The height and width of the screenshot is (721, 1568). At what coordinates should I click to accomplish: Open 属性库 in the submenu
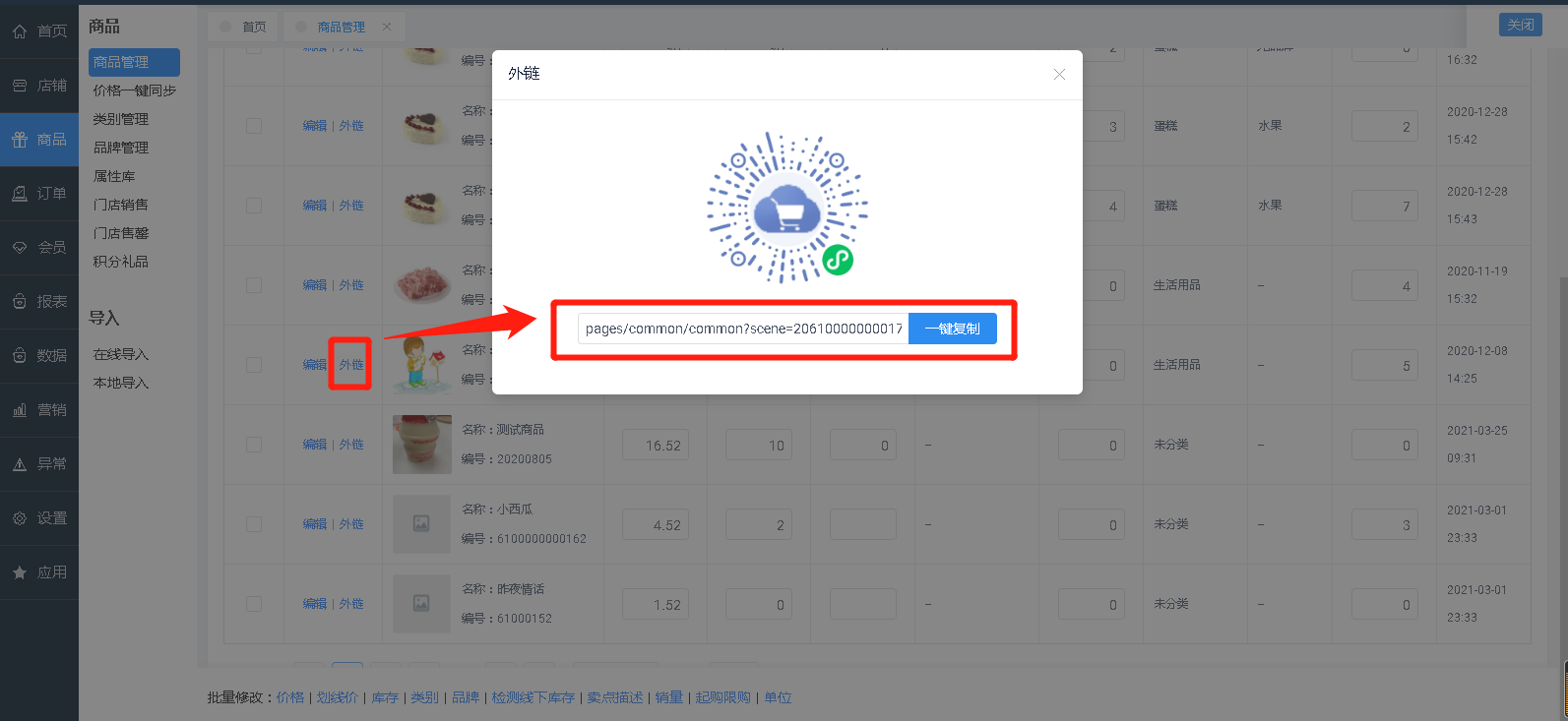tap(114, 176)
